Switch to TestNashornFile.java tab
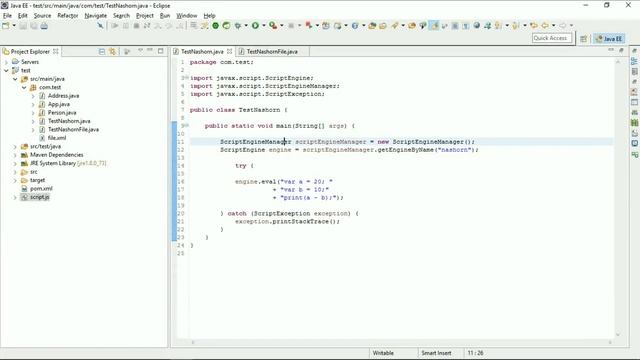640x360 pixels. pyautogui.click(x=272, y=51)
